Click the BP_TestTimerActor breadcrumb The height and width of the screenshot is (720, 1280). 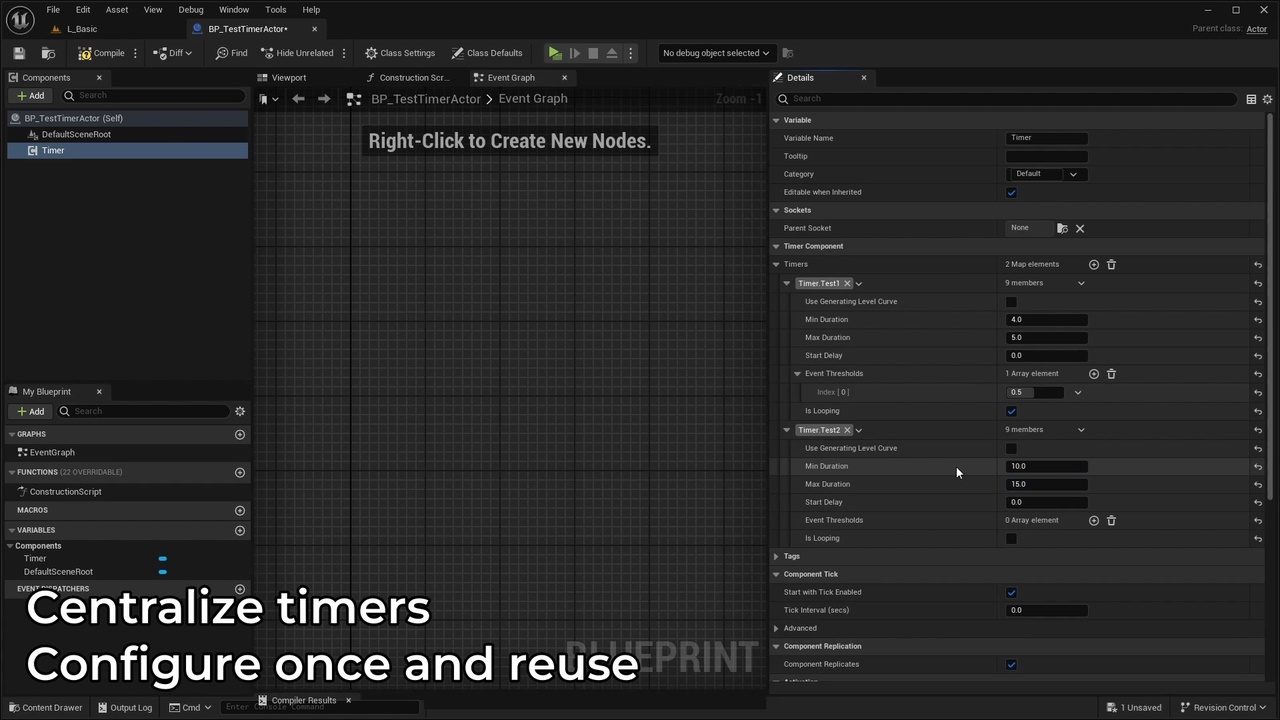tap(426, 99)
